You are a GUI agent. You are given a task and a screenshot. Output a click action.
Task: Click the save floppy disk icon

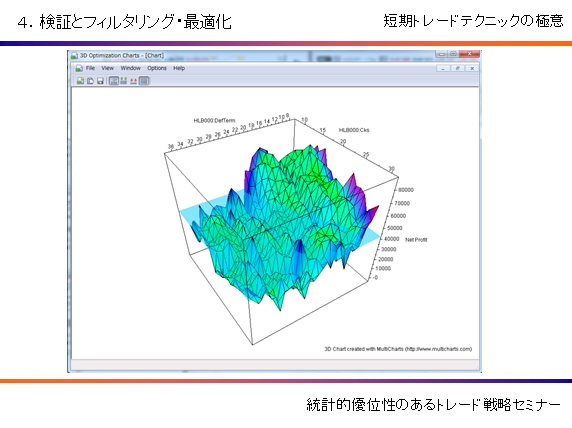(x=100, y=81)
